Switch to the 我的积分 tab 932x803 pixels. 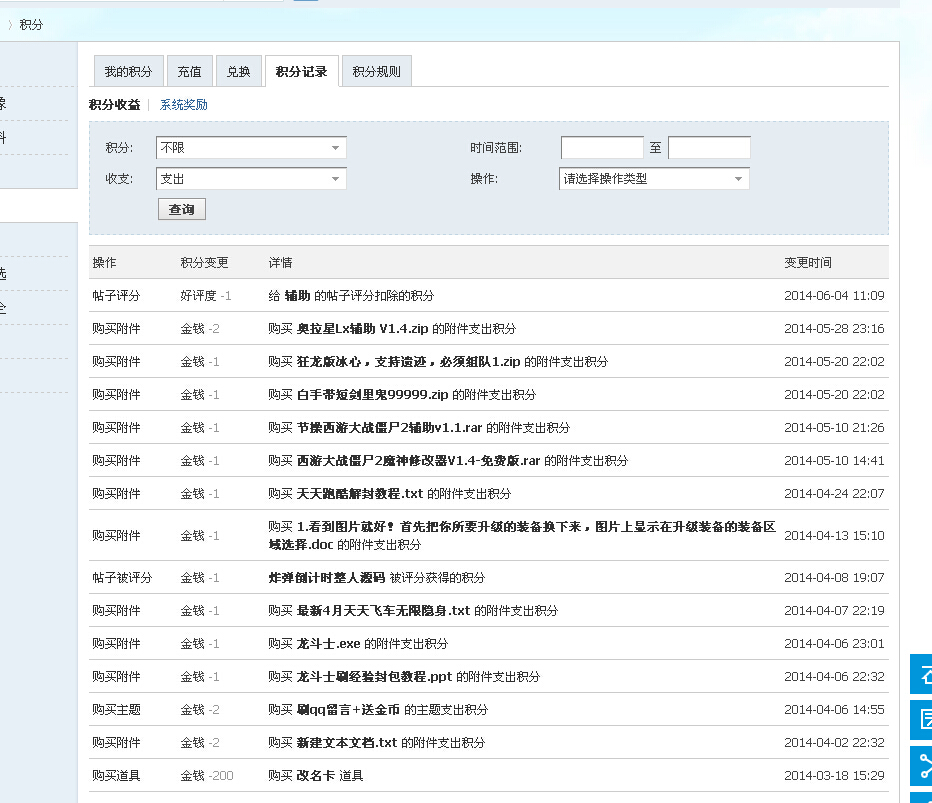(128, 71)
